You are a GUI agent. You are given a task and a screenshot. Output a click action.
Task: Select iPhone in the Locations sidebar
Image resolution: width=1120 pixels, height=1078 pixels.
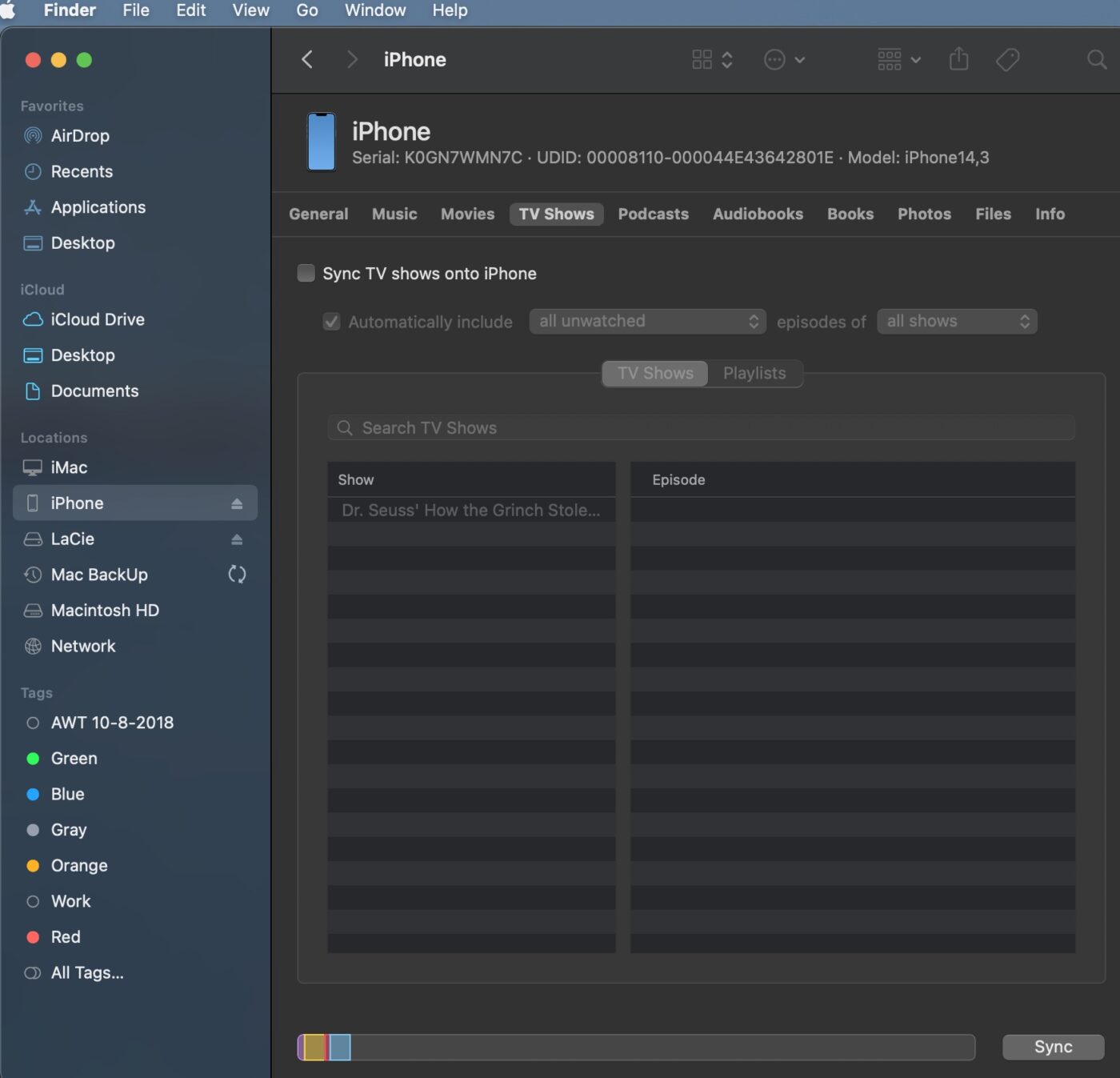[134, 503]
